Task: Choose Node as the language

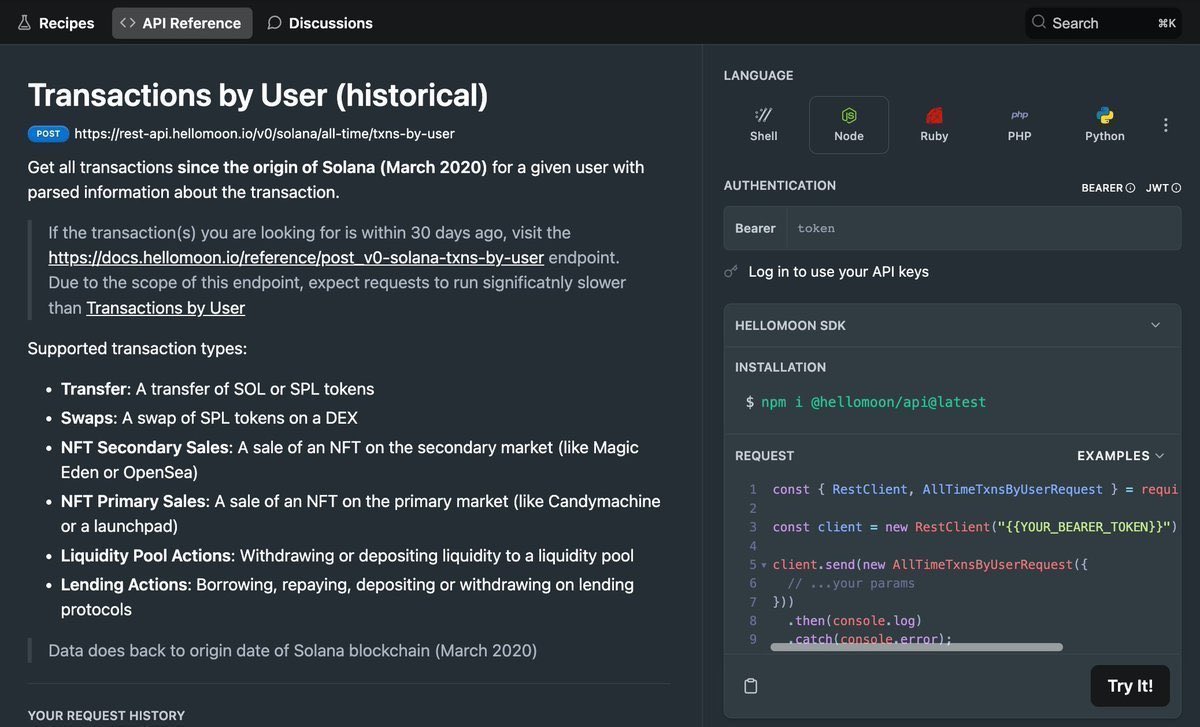Action: (849, 125)
